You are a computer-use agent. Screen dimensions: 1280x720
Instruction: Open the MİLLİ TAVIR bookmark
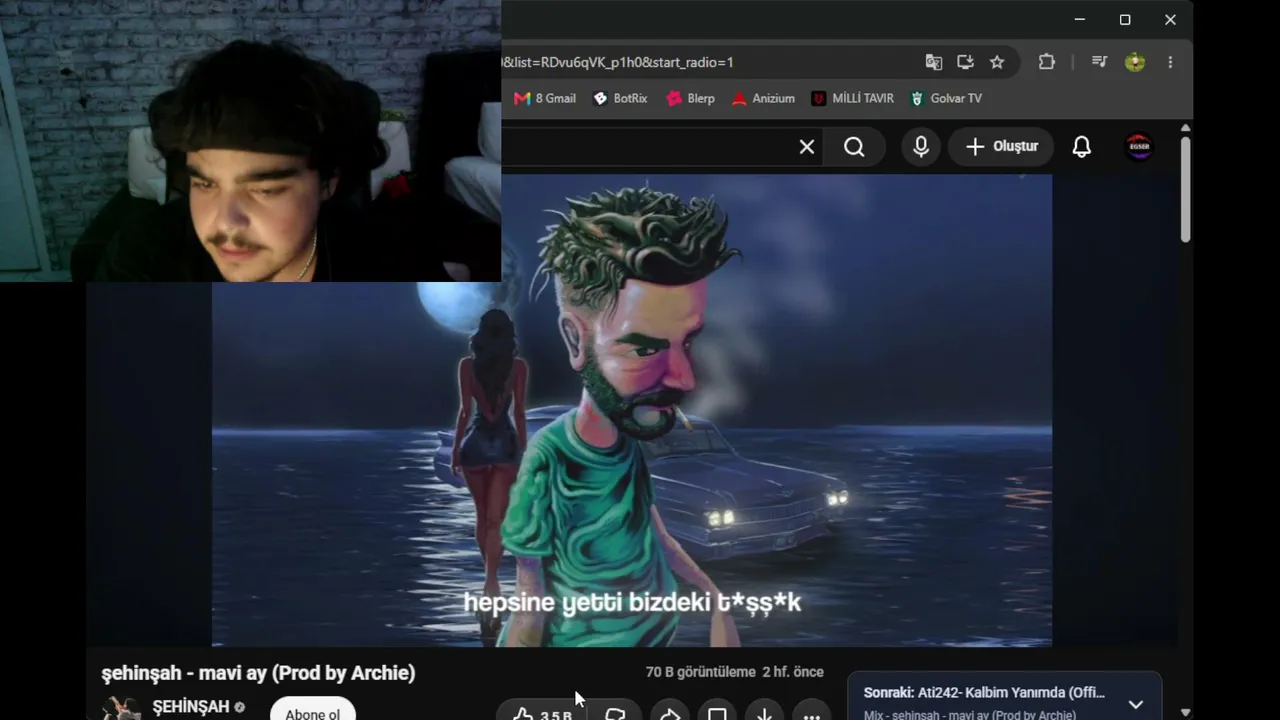pos(852,98)
